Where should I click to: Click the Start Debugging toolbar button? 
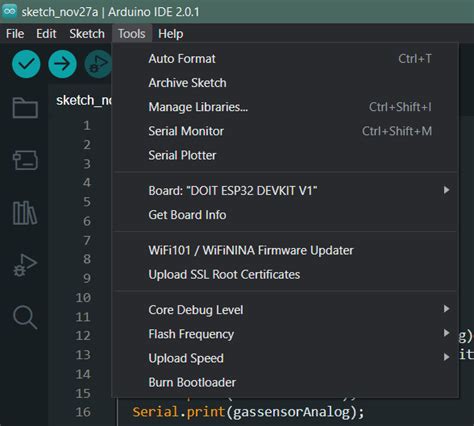(x=98, y=64)
